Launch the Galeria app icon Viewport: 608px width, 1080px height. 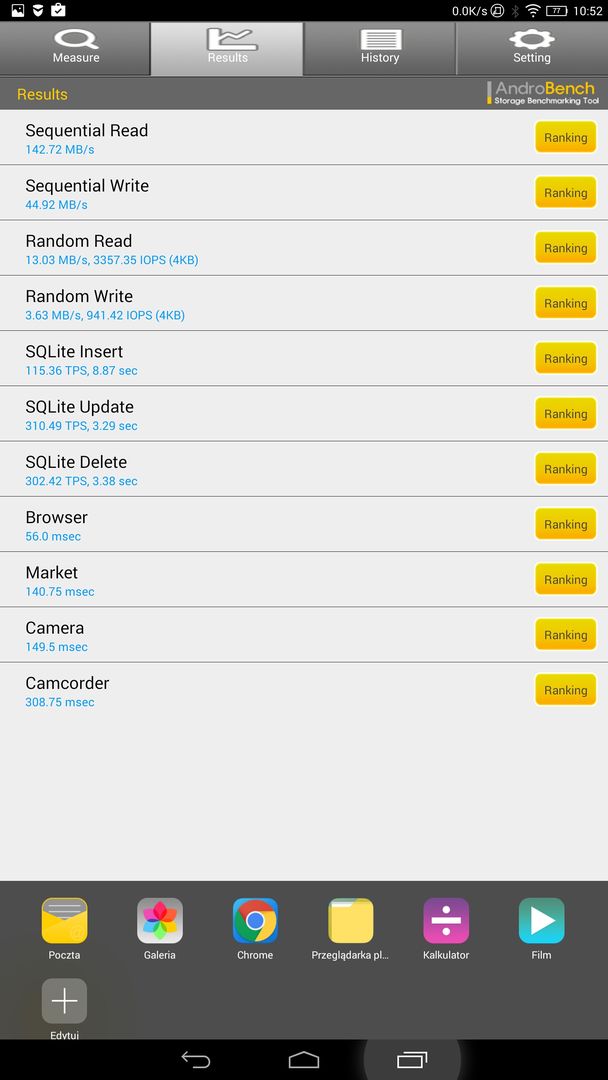(160, 920)
